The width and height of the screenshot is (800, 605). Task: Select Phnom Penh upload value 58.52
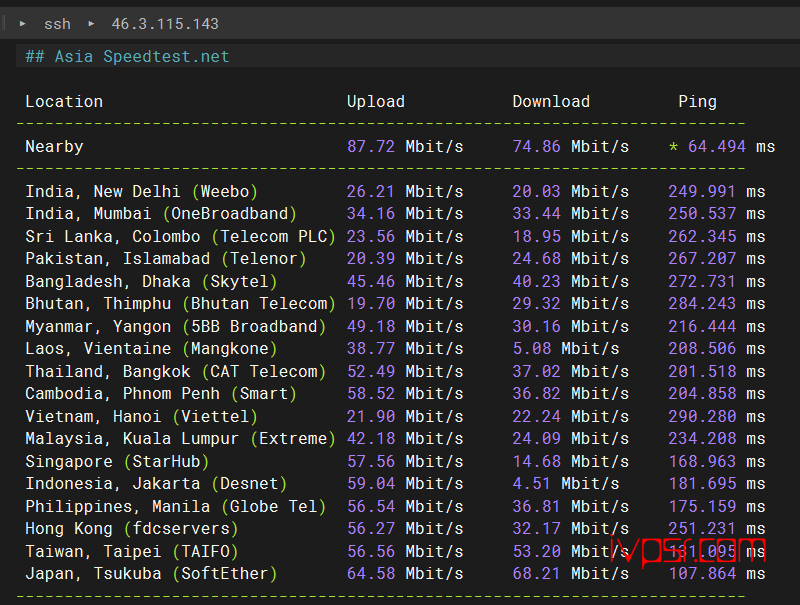(x=370, y=393)
